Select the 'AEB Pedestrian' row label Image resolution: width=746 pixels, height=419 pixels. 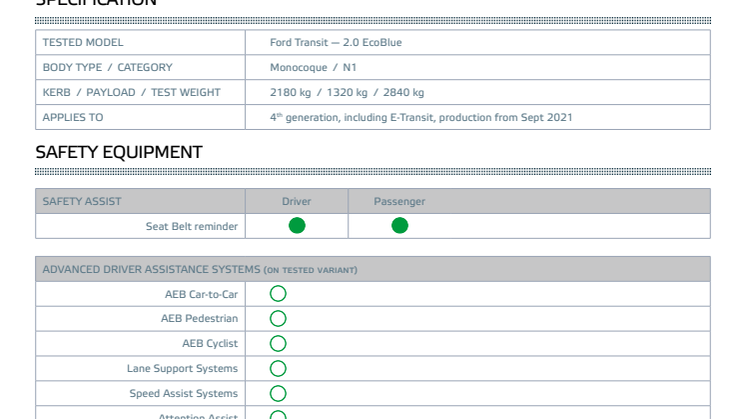pos(199,319)
